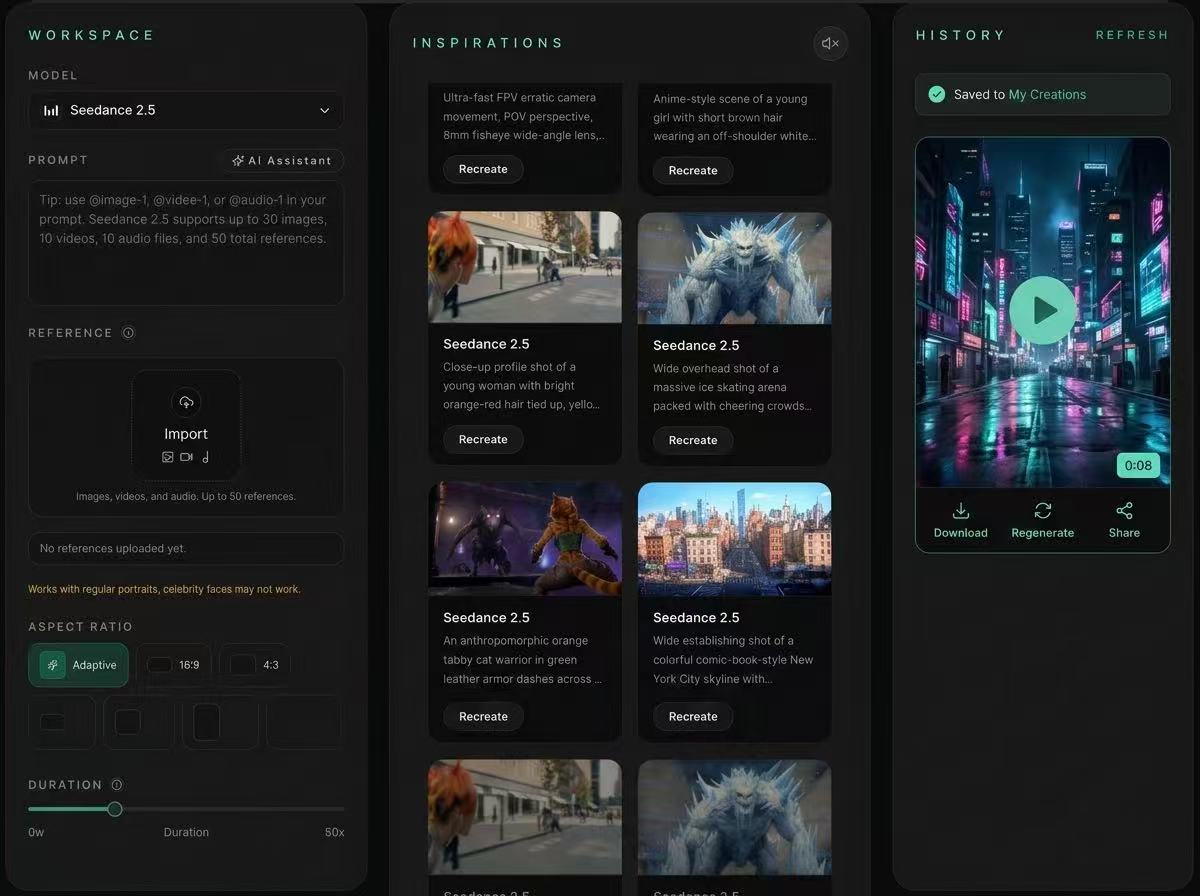The width and height of the screenshot is (1200, 896).
Task: Click the 'Works with regular portraits' warning text
Action: 164,589
